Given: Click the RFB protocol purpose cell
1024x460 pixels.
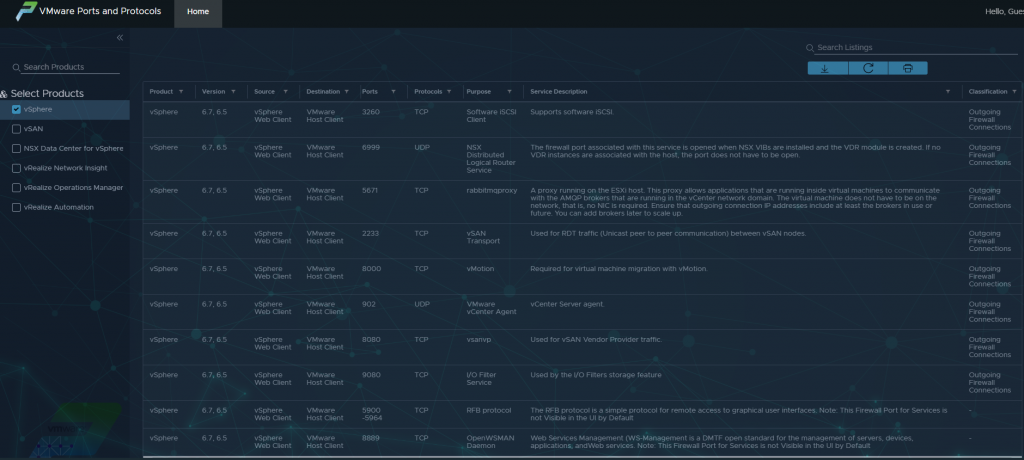Looking at the screenshot, I should pos(488,410).
